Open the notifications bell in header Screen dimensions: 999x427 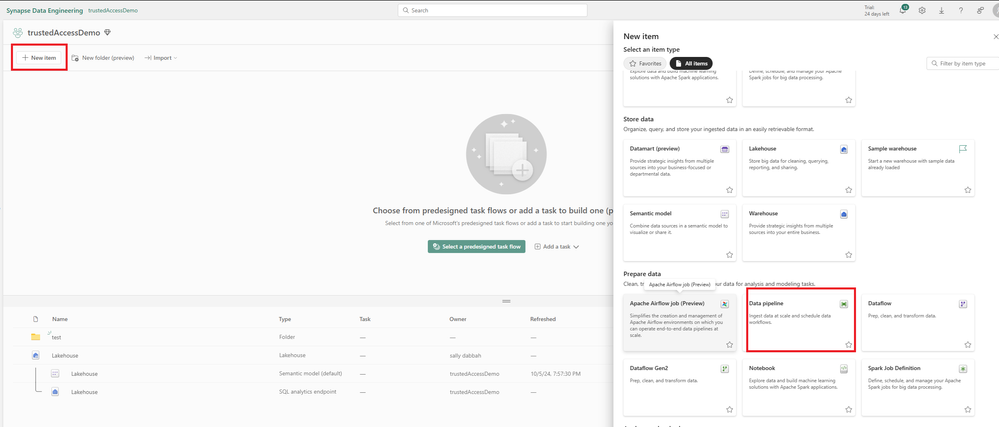(903, 10)
